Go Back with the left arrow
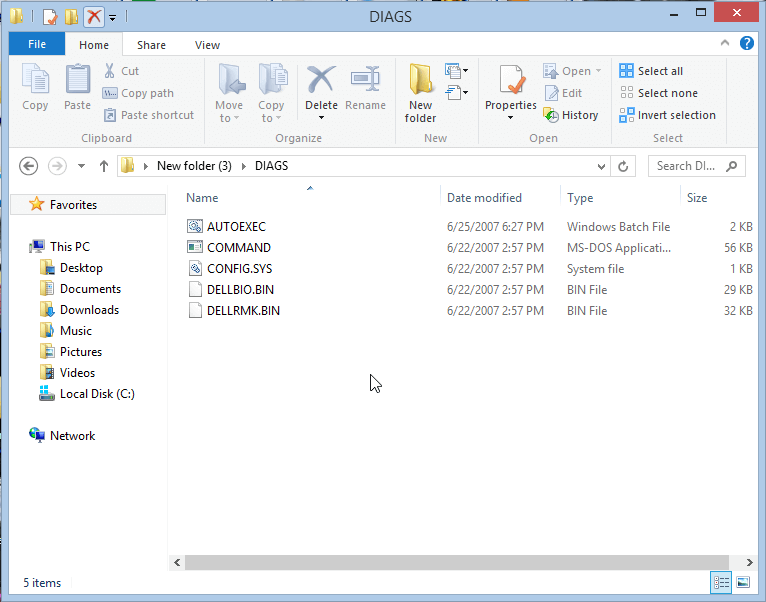Screen dimensions: 766x602 pos(28,166)
